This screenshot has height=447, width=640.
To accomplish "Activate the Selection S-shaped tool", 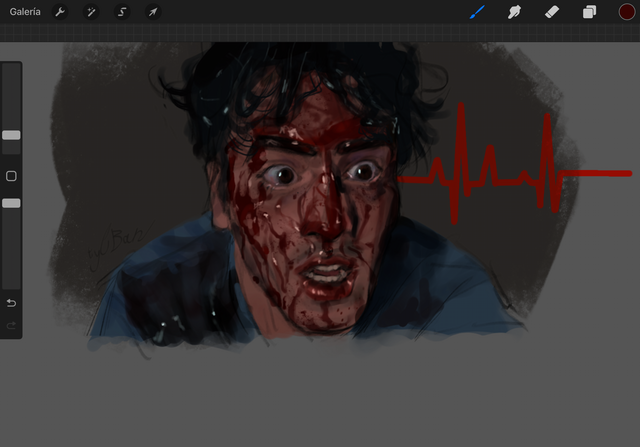I will coord(122,12).
